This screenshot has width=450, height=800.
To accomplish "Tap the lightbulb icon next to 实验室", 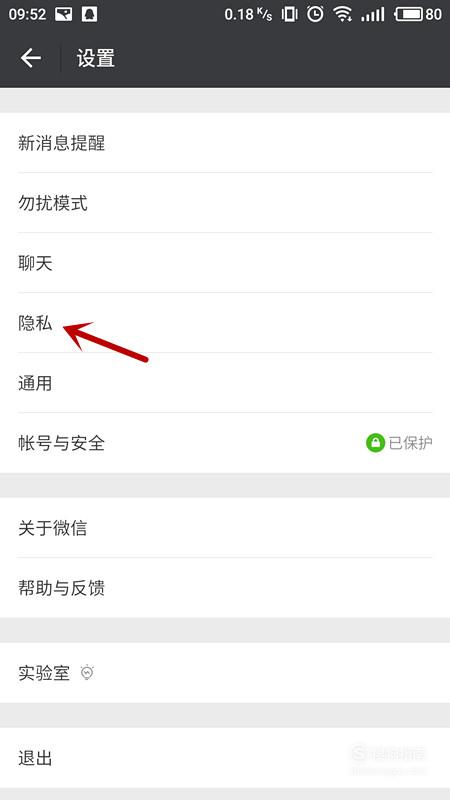I will pos(87,672).
